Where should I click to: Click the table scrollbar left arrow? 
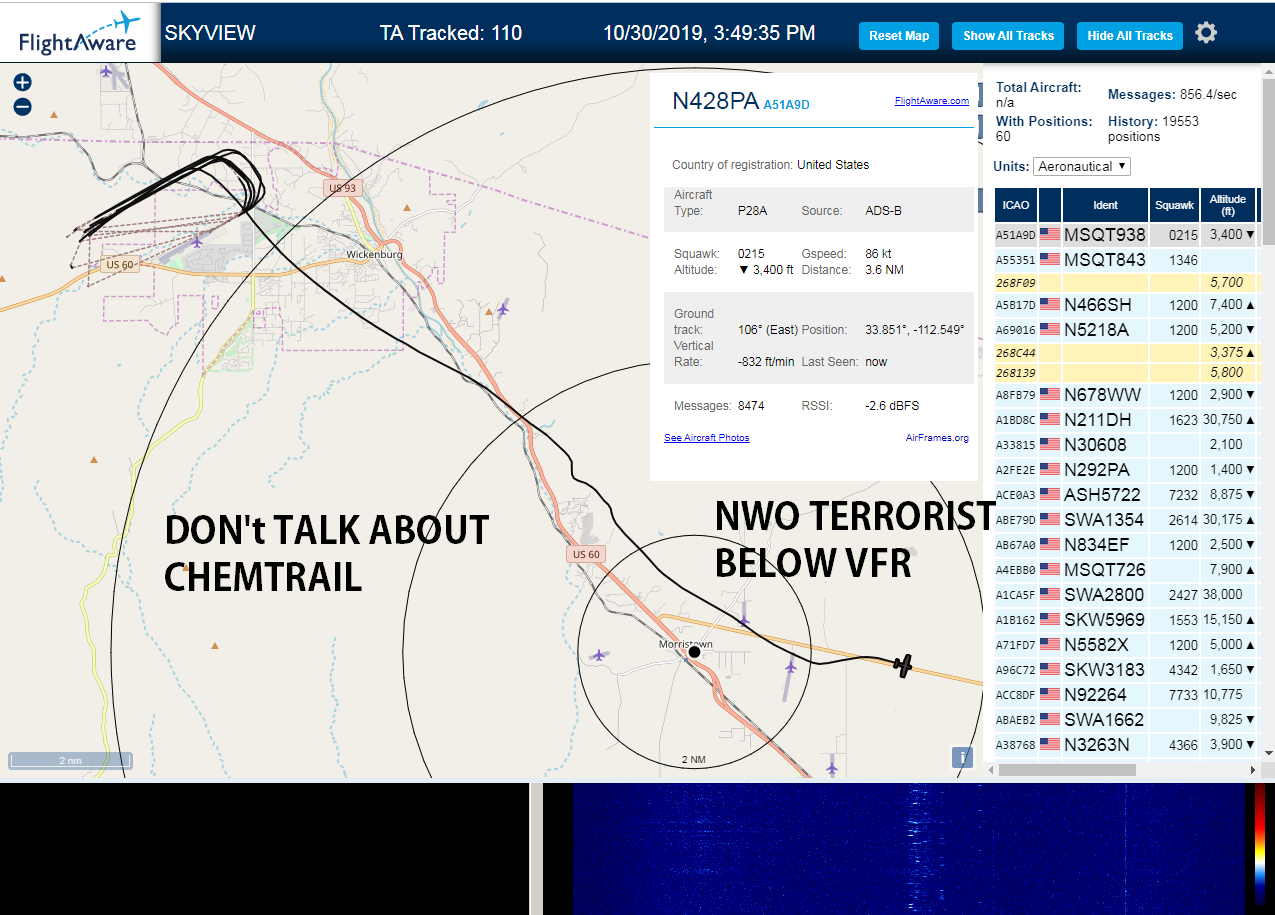pos(990,770)
